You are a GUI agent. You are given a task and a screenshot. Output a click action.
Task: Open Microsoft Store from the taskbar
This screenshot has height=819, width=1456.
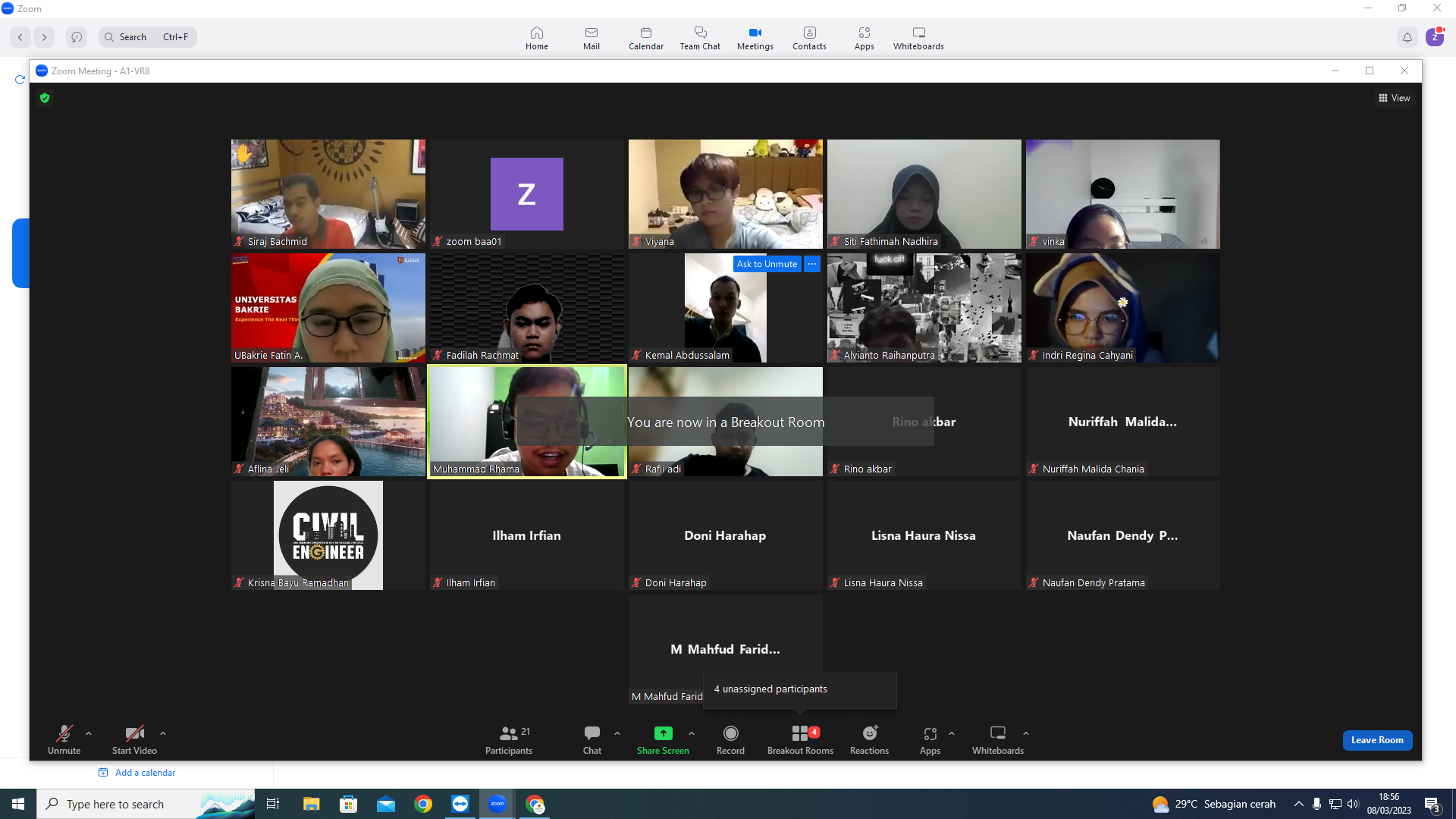click(349, 804)
